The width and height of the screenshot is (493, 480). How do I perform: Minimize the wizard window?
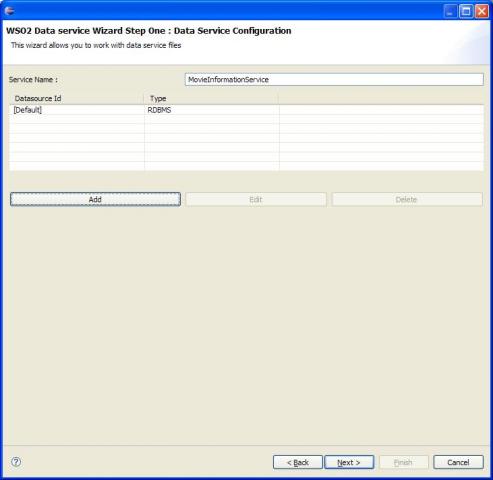451,11
